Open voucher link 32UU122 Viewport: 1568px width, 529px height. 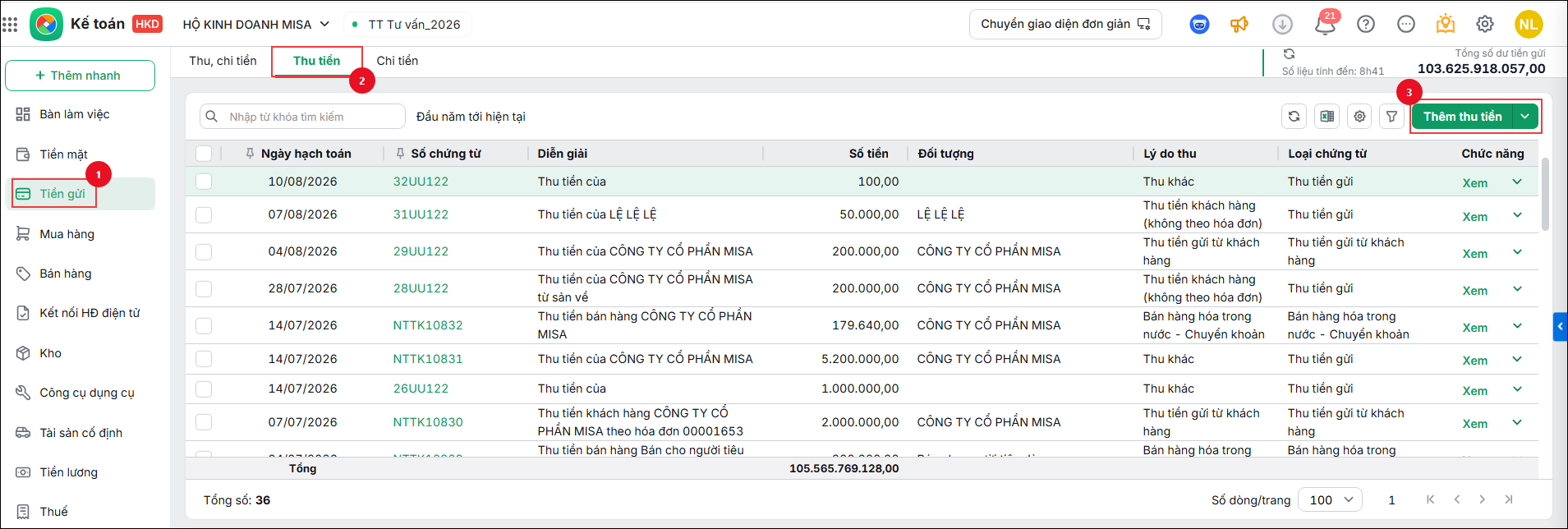(421, 182)
